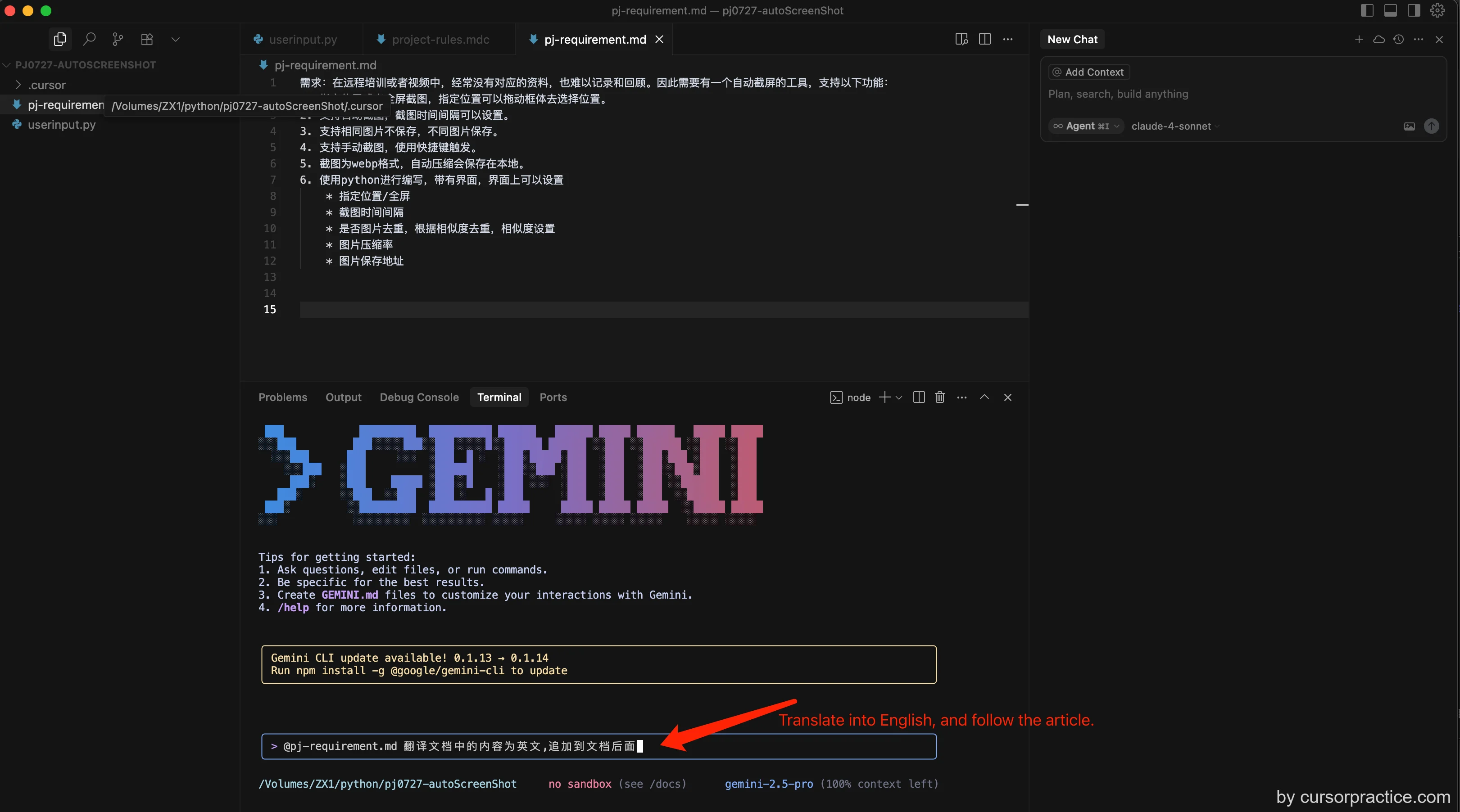
Task: Open the Source Control branch icon
Action: click(x=118, y=39)
